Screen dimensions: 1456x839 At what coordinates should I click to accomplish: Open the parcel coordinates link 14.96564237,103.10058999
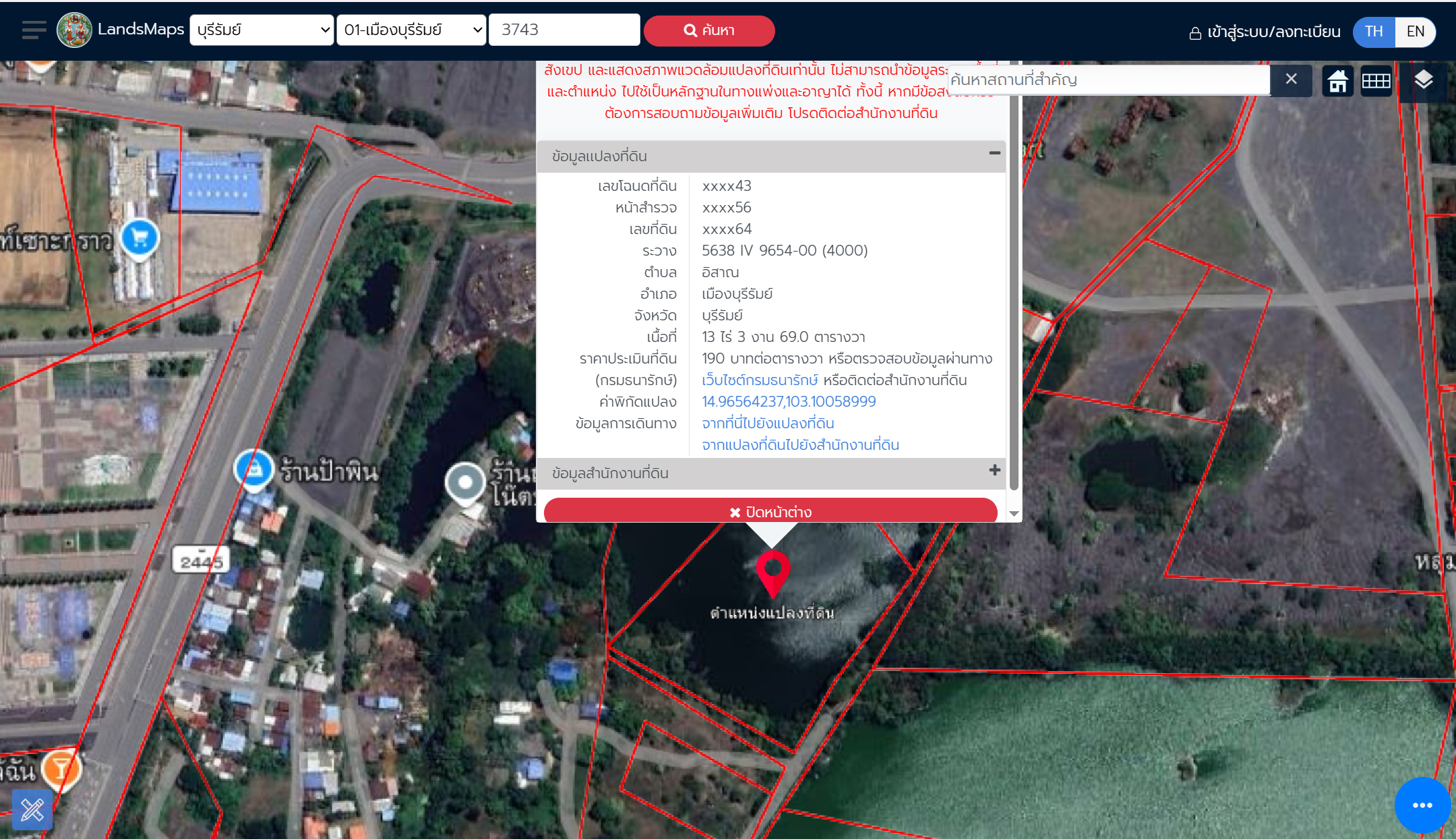pos(789,402)
